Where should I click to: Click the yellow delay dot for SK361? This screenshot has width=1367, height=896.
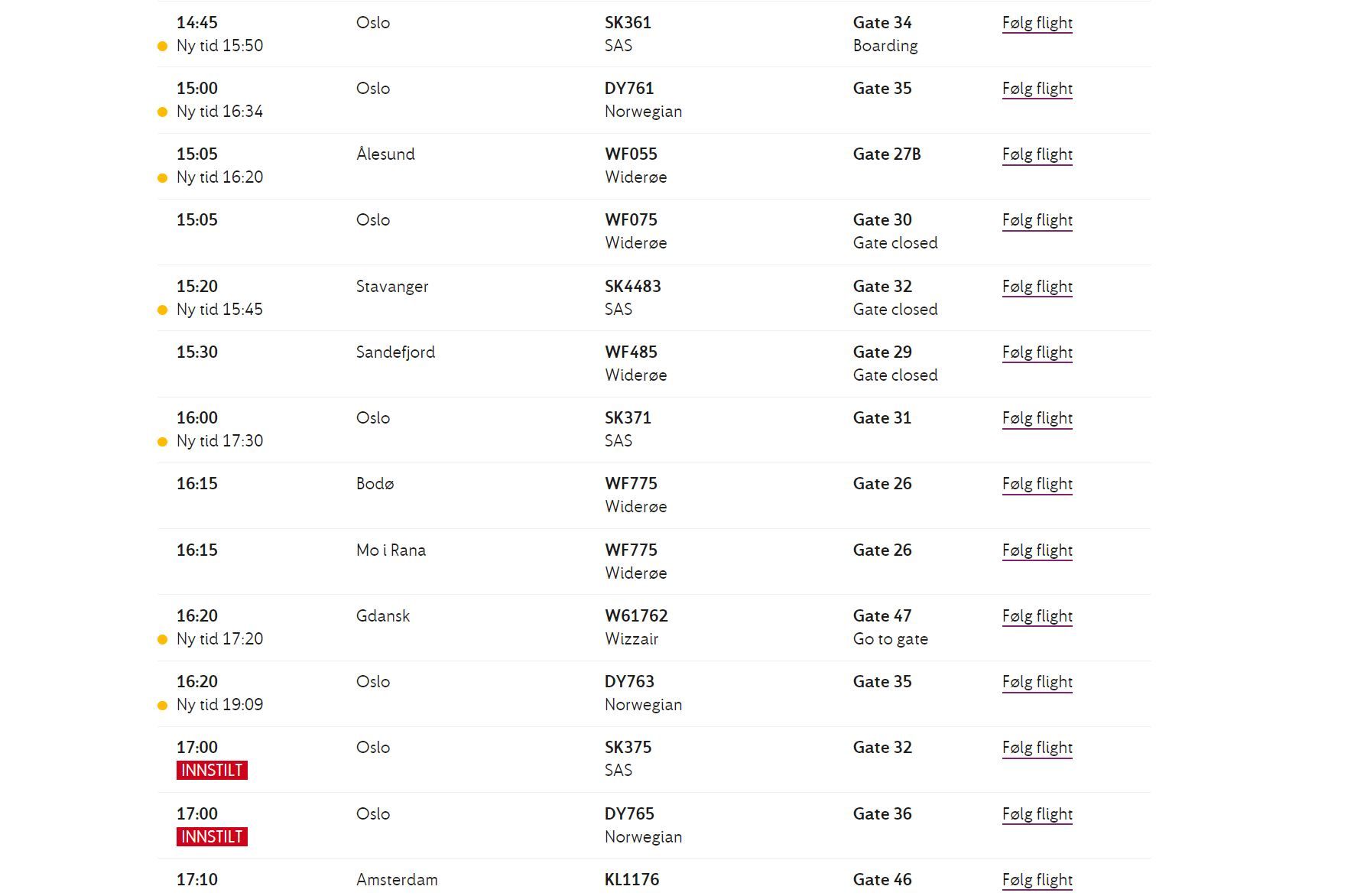pyautogui.click(x=162, y=47)
